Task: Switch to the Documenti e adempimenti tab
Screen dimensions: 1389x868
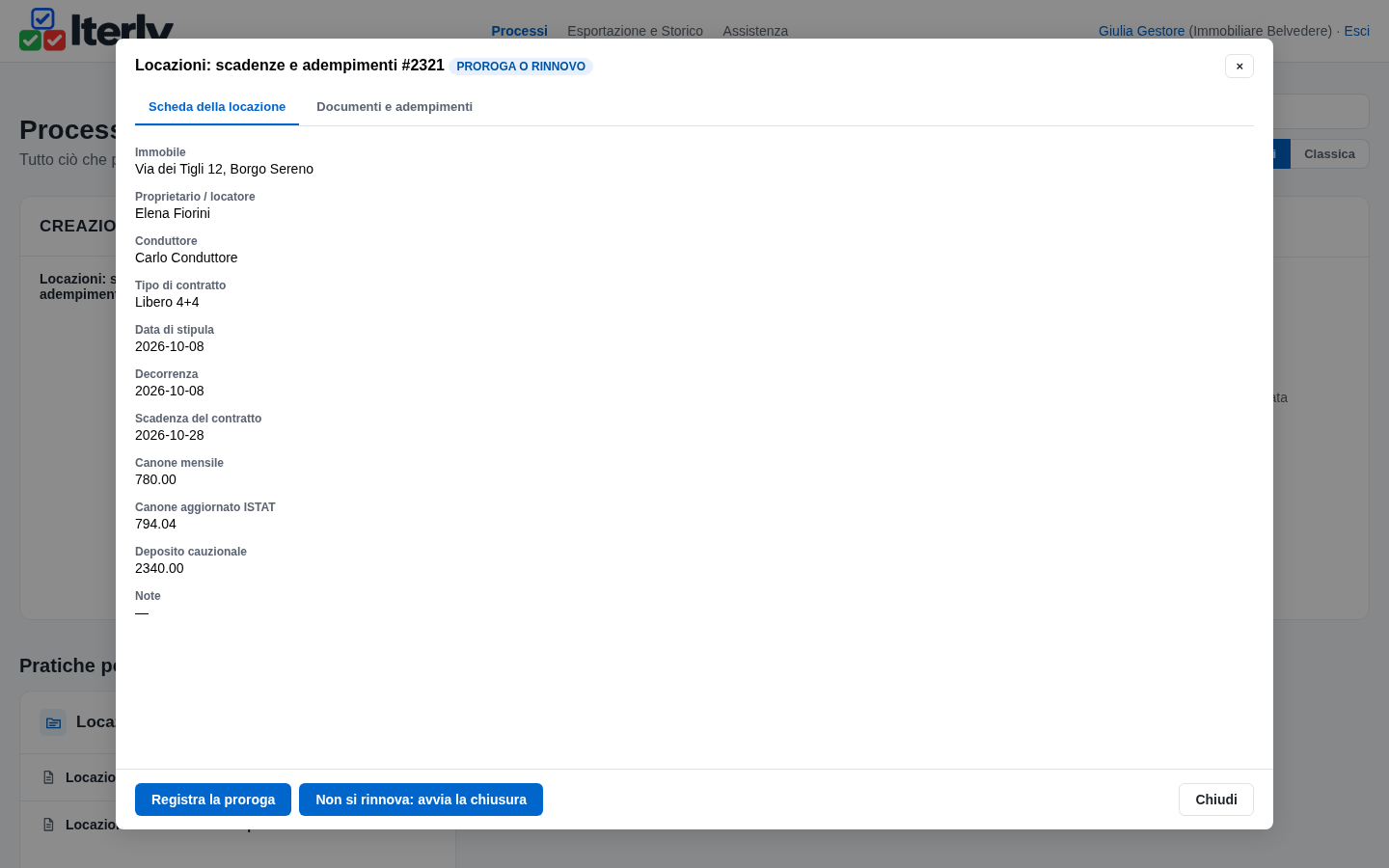Action: coord(395,107)
